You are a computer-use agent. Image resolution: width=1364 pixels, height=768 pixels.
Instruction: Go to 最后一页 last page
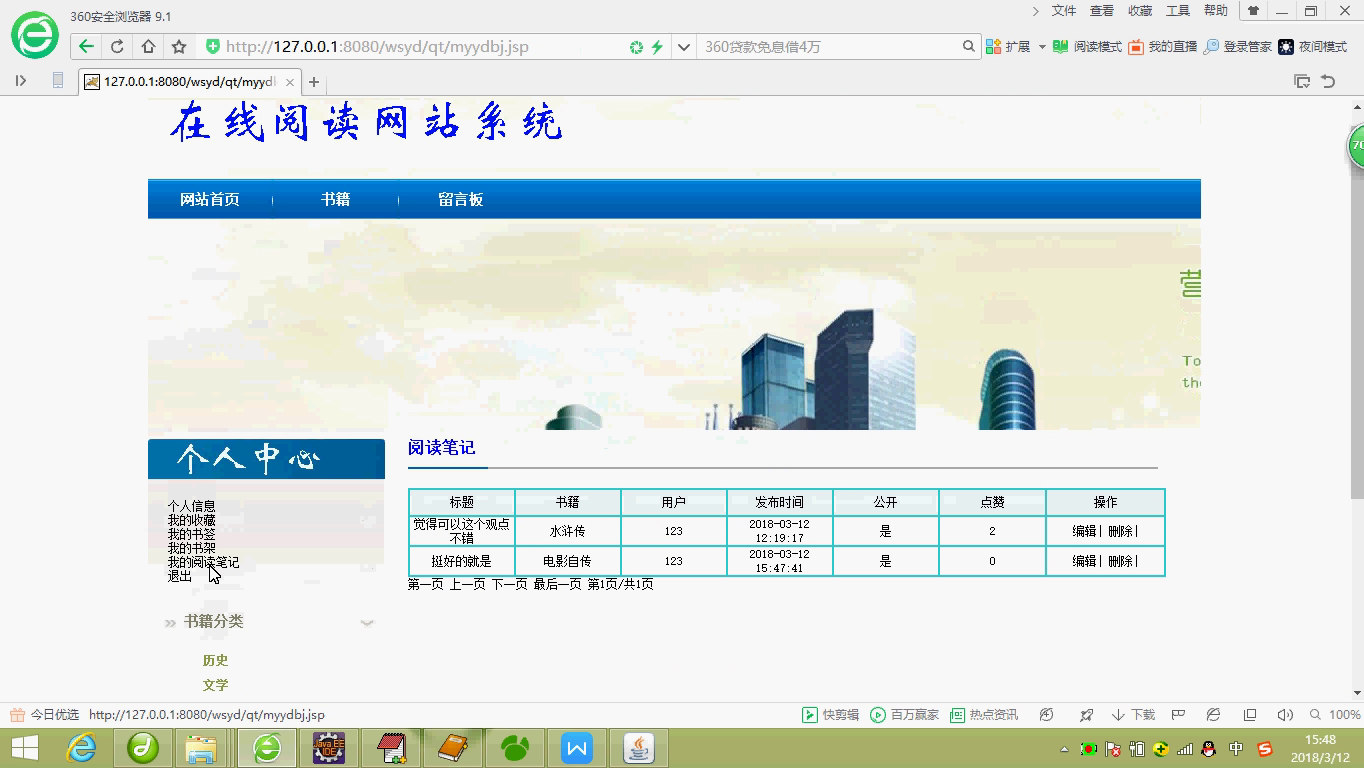[x=557, y=585]
